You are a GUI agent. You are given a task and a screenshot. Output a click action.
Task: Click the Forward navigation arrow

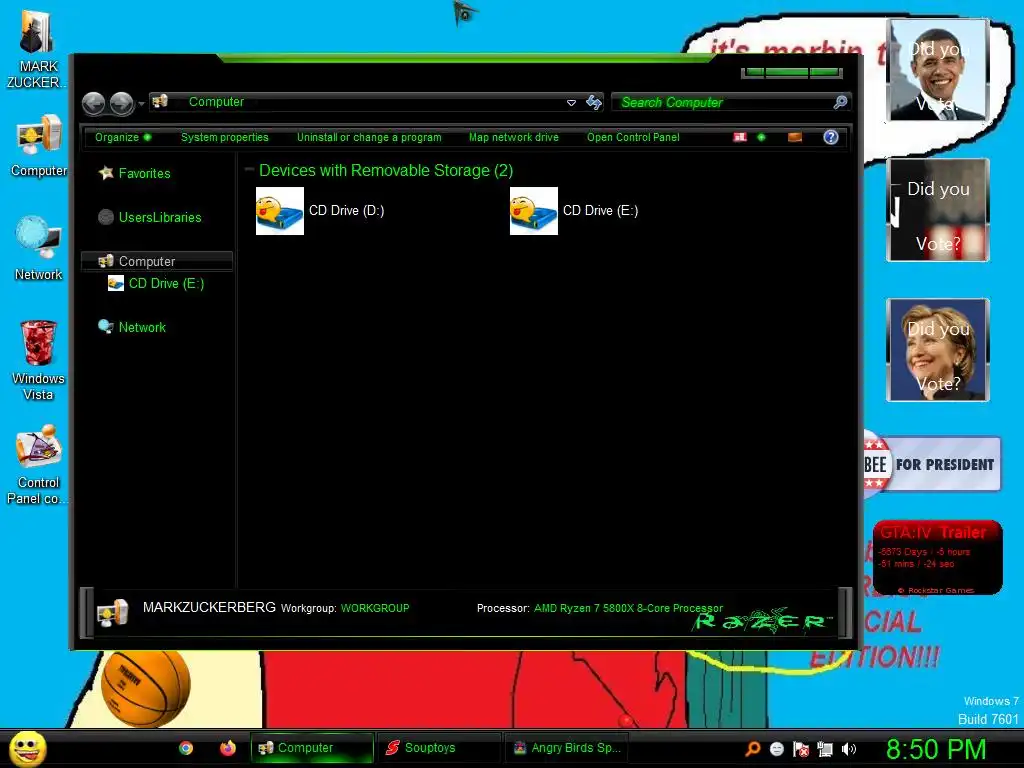point(121,103)
